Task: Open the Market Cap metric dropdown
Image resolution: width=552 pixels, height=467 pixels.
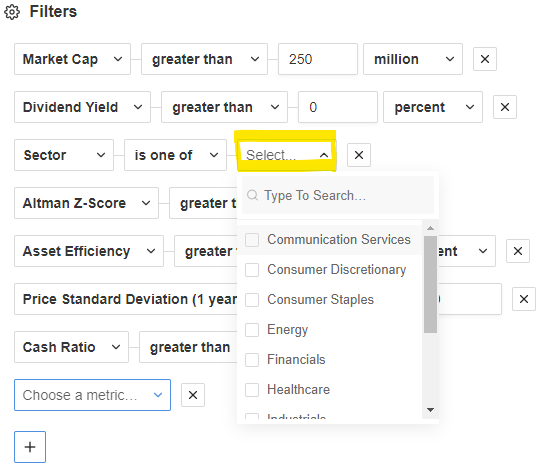Action: pos(73,59)
